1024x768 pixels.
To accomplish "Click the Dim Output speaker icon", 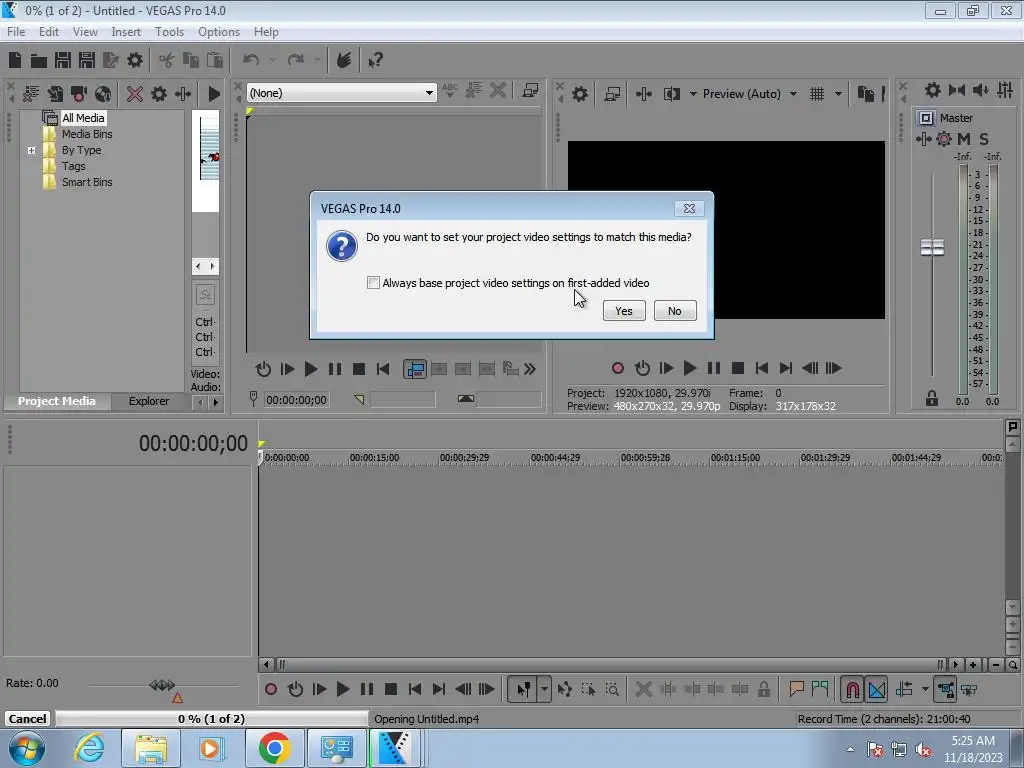I will (x=981, y=90).
